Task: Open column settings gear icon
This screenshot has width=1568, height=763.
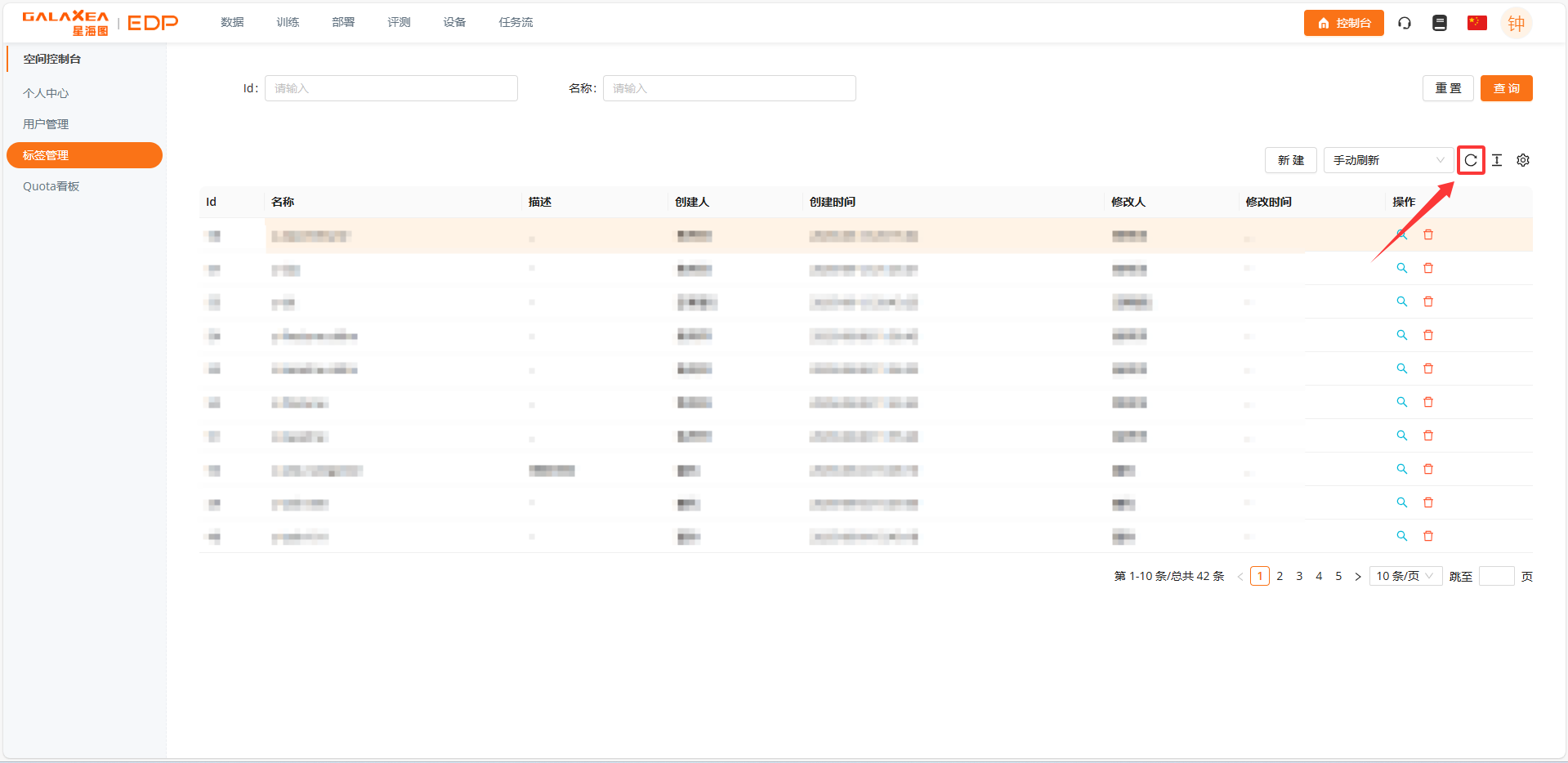Action: [1522, 160]
